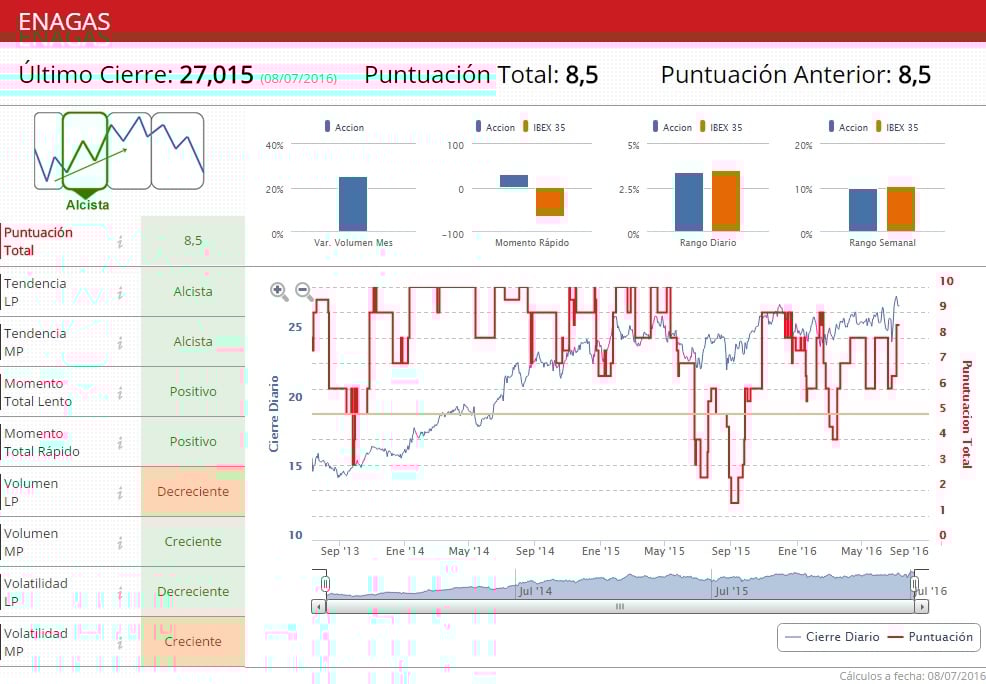Click Volatilidad LP Decreciente cell

[x=193, y=592]
